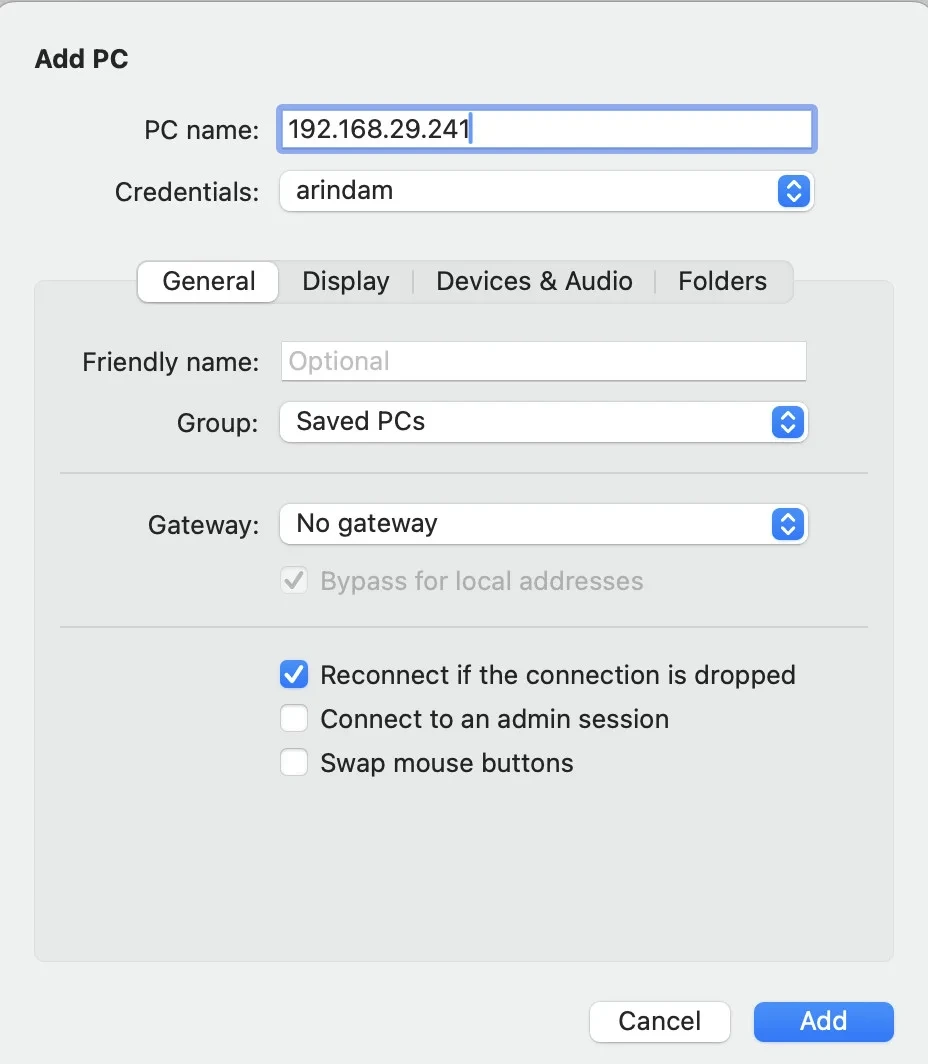928x1064 pixels.
Task: Click the Credentials dropdown stepper arrows icon
Action: [794, 191]
